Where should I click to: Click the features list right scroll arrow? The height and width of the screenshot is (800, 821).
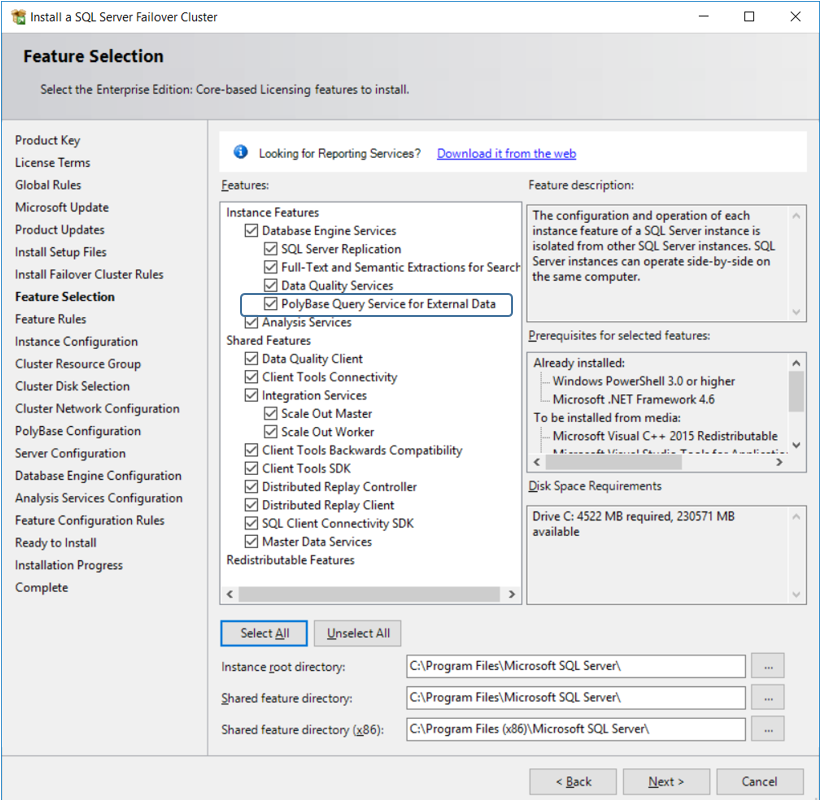[512, 594]
